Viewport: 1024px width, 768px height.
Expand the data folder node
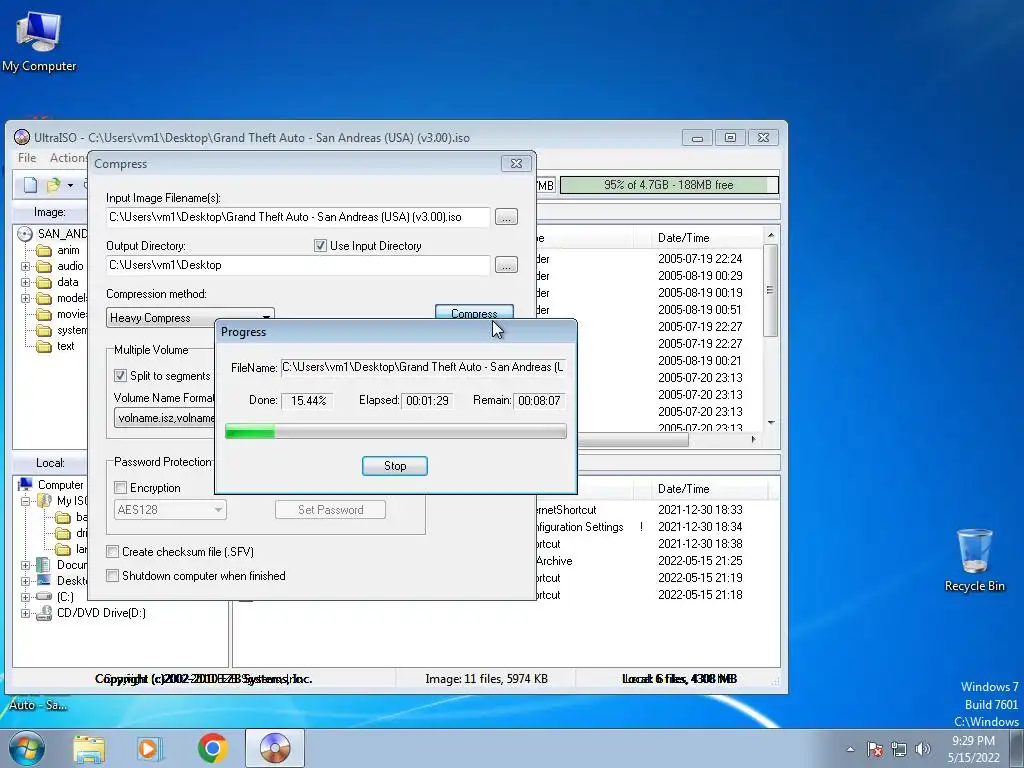click(25, 283)
